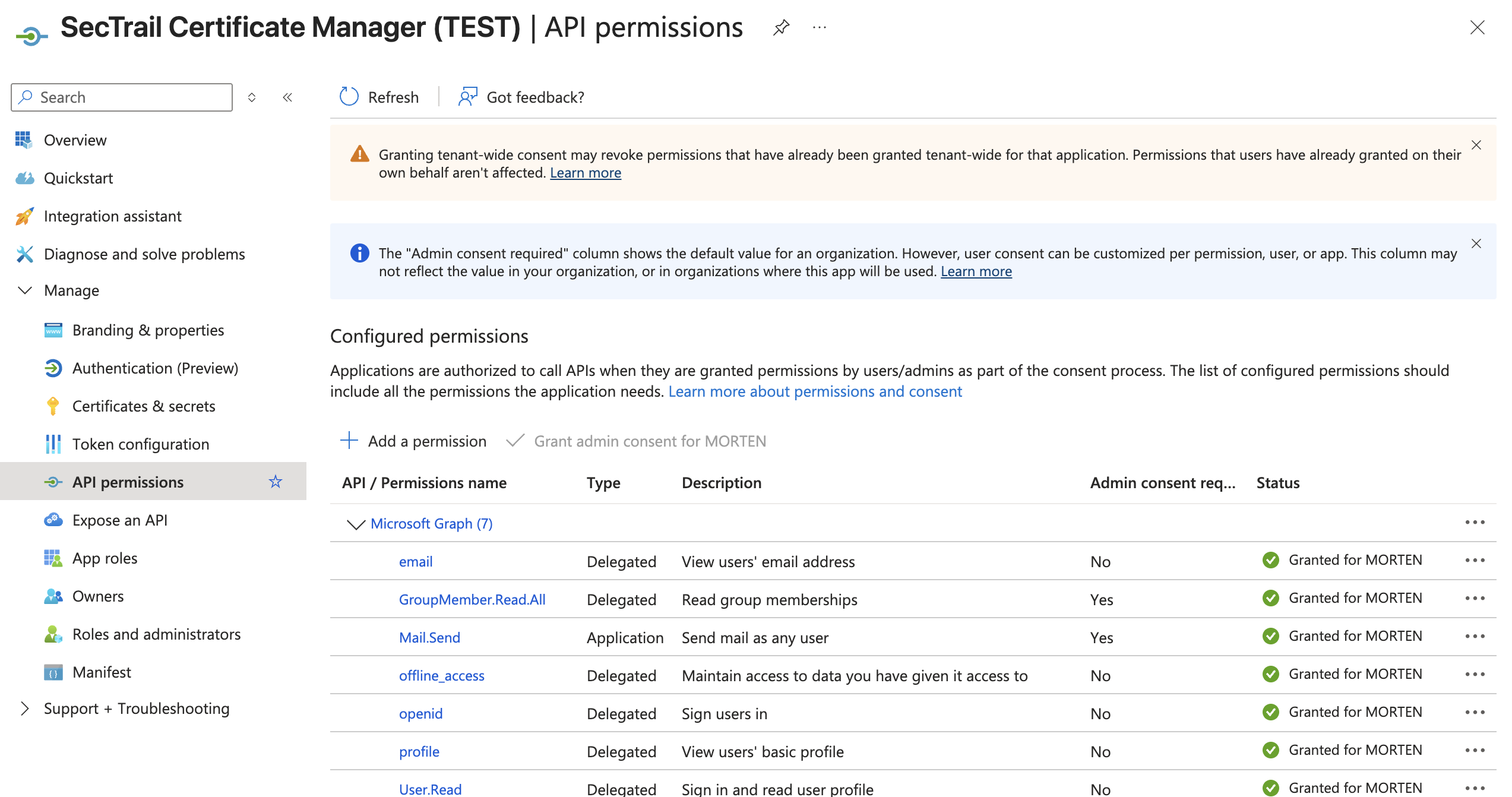Click App roles grid icon
The height and width of the screenshot is (797, 1512).
click(53, 558)
